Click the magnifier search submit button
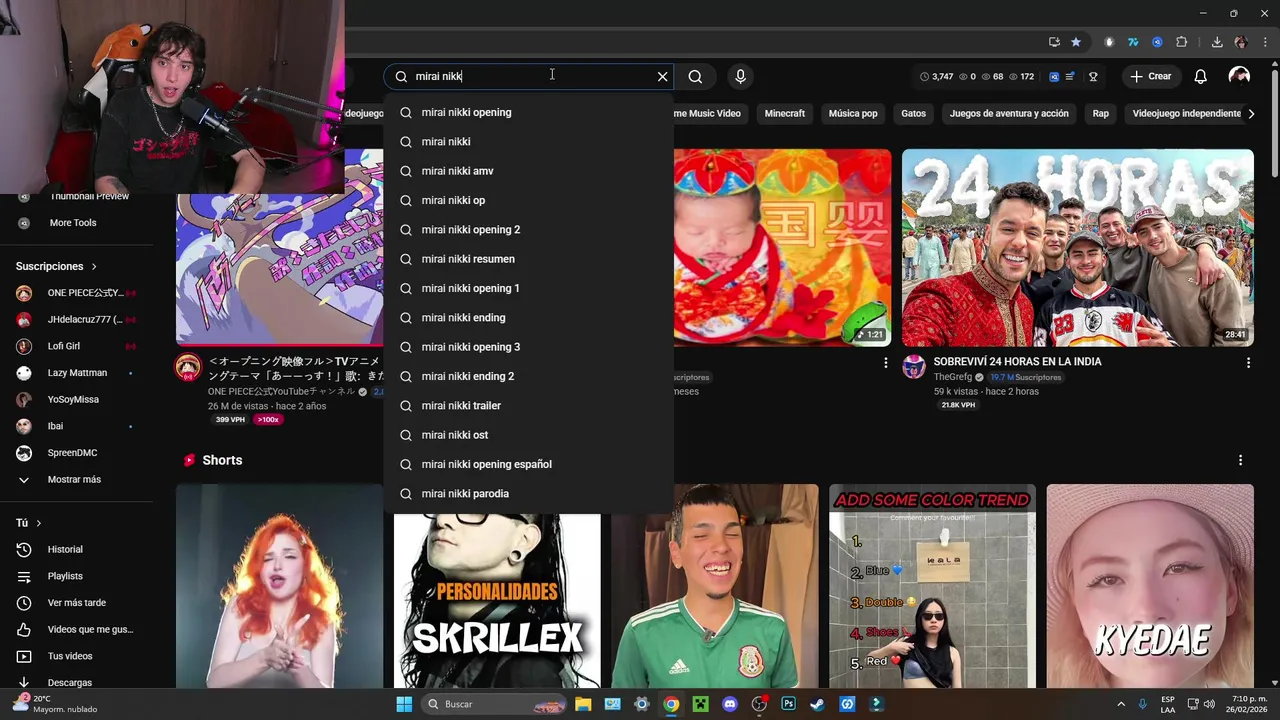Screen dimensions: 1280x720 (x=695, y=76)
